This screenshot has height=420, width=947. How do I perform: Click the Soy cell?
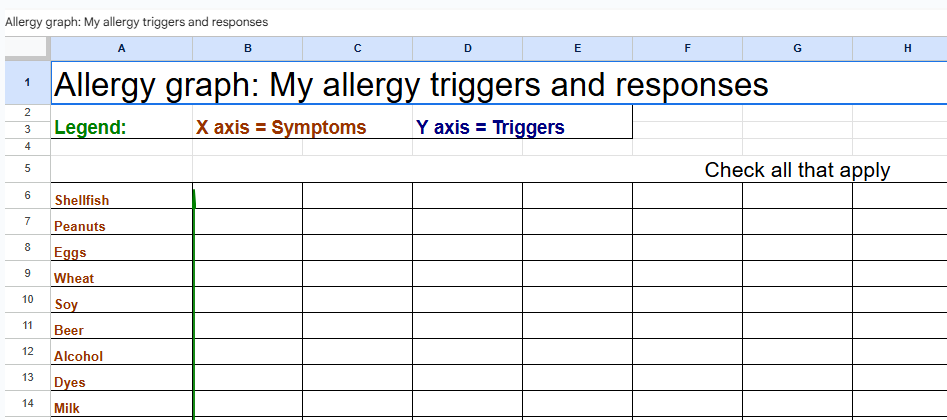66,304
